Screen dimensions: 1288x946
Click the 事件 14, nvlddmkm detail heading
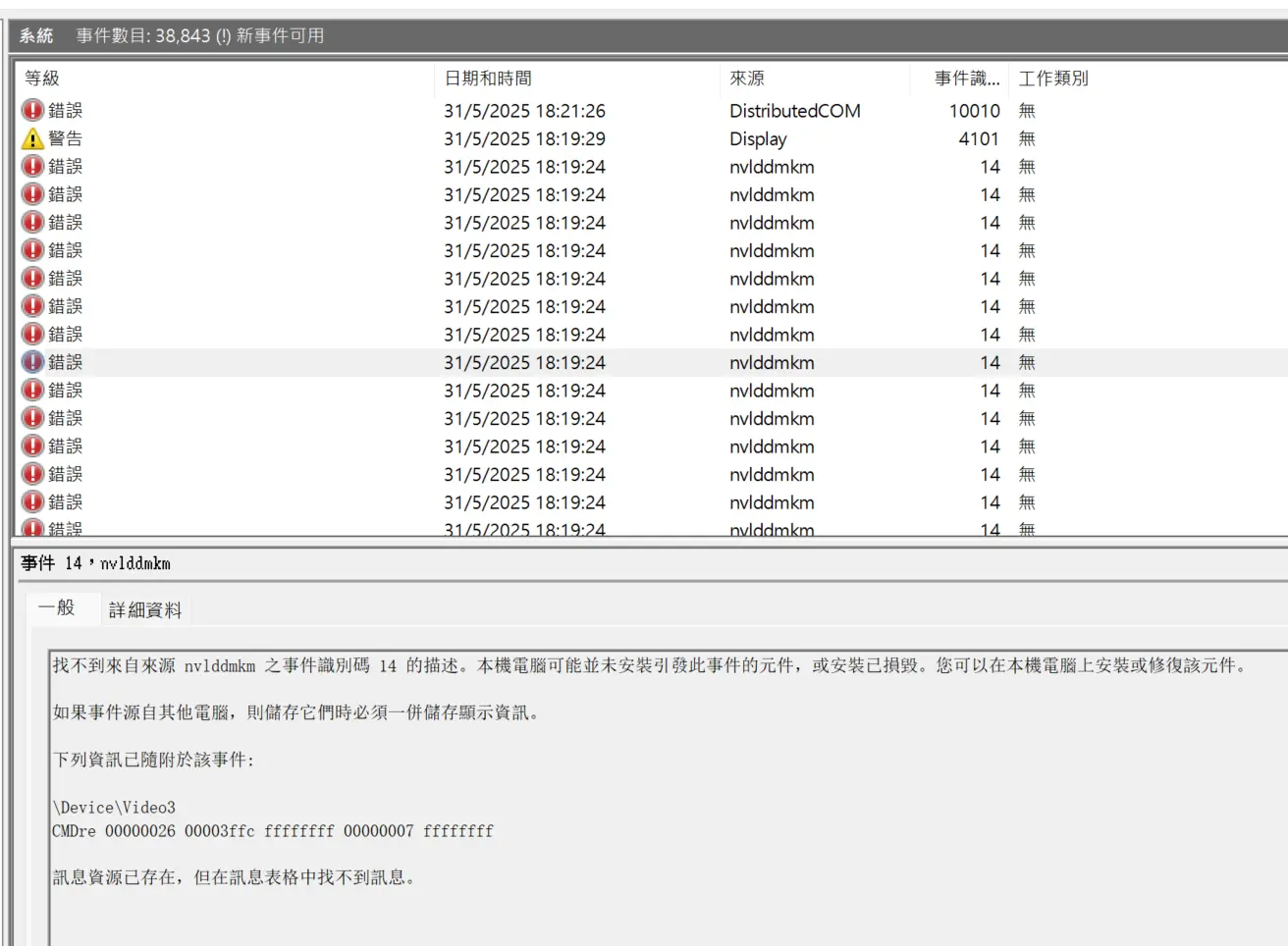[x=96, y=563]
